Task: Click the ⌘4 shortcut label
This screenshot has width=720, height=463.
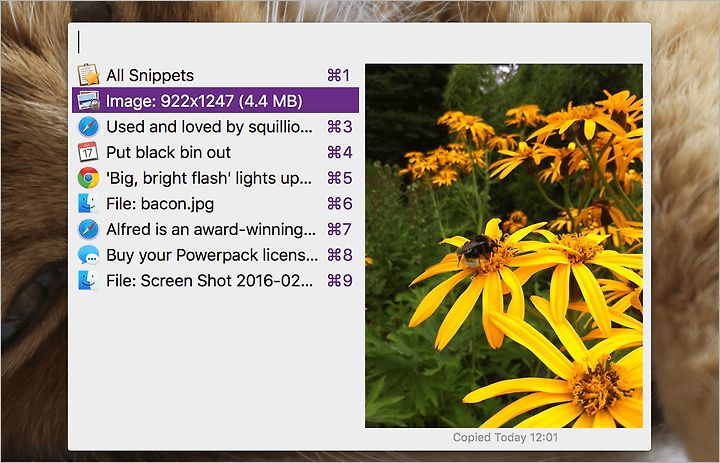Action: coord(340,152)
